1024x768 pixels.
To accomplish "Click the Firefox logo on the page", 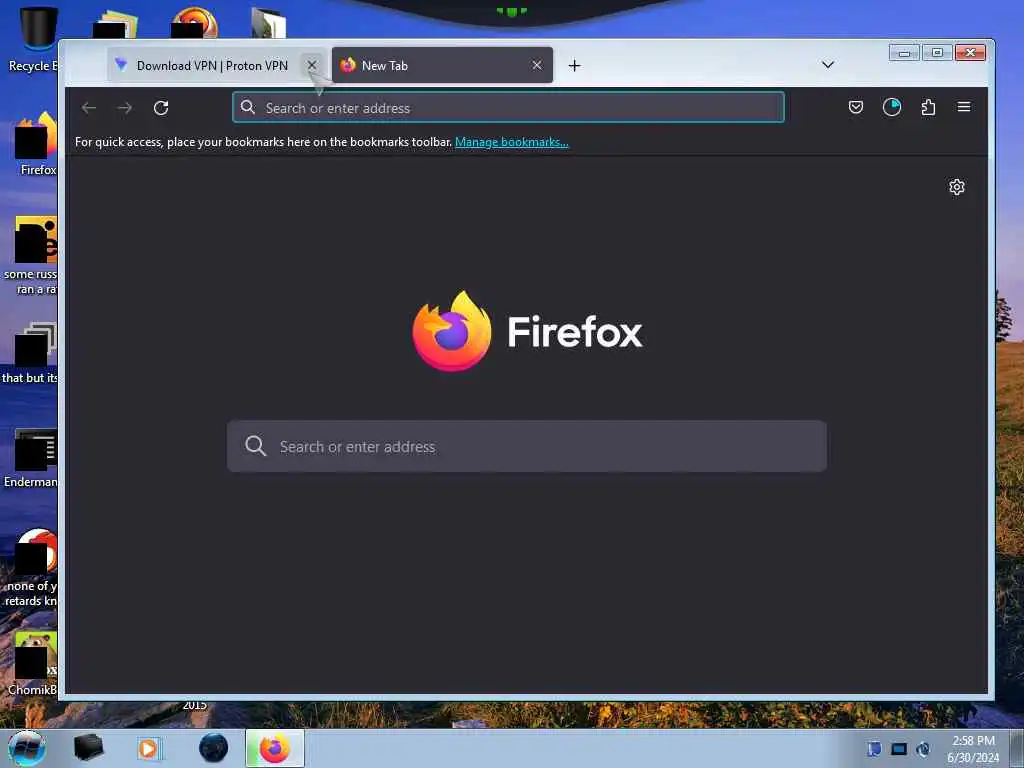I will 452,331.
